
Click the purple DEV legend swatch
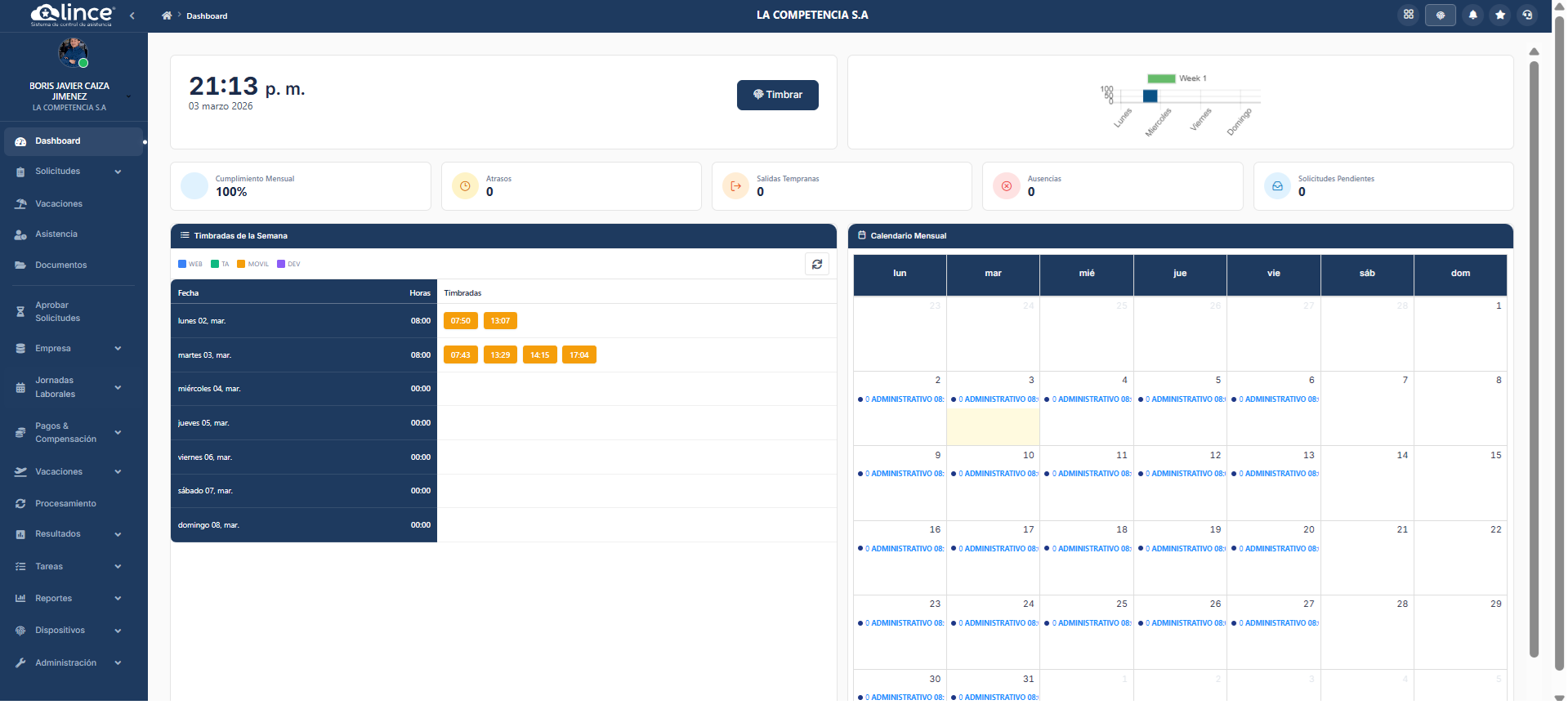click(x=281, y=264)
